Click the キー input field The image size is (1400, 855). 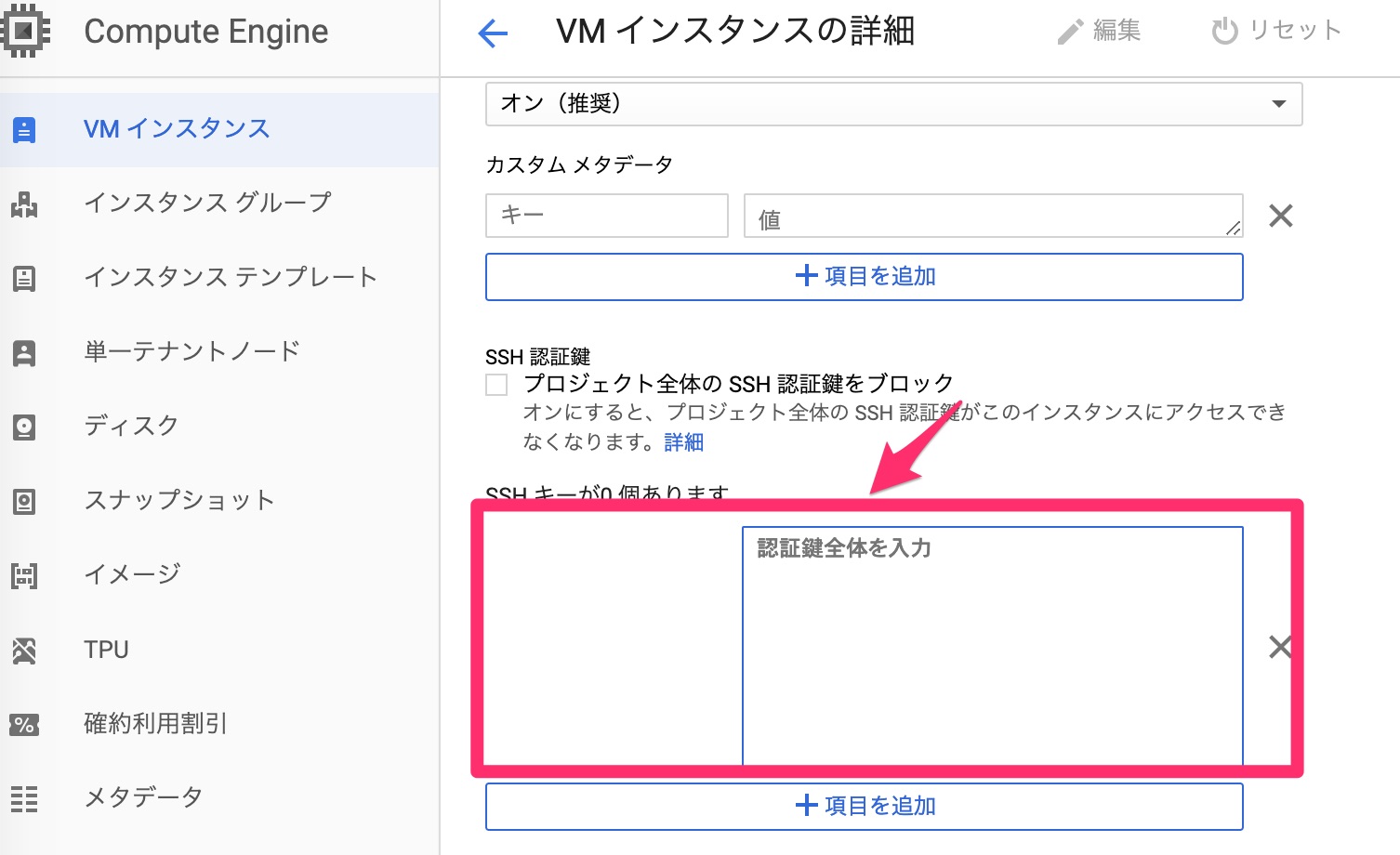pos(606,216)
